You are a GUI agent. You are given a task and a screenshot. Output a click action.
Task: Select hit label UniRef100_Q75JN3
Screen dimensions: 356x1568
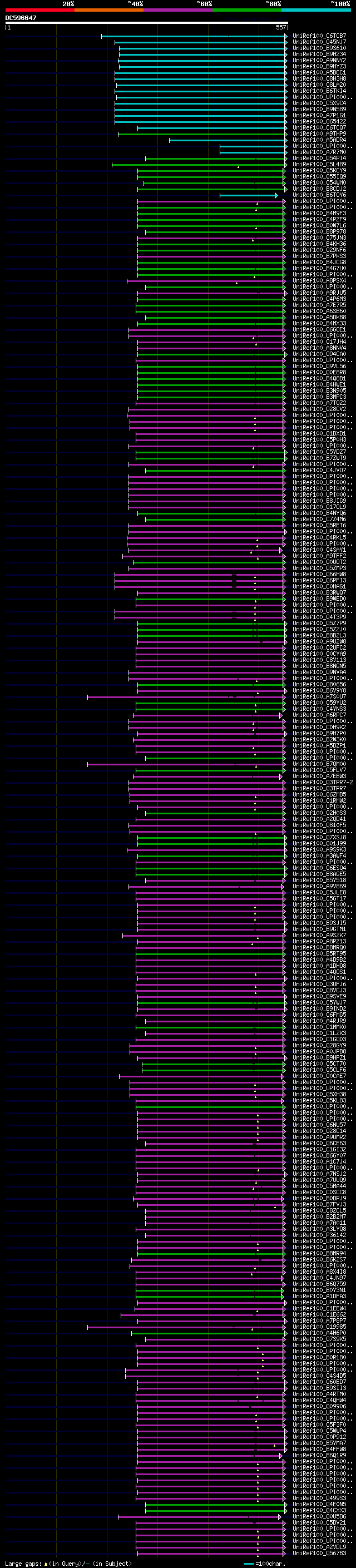pyautogui.click(x=319, y=238)
